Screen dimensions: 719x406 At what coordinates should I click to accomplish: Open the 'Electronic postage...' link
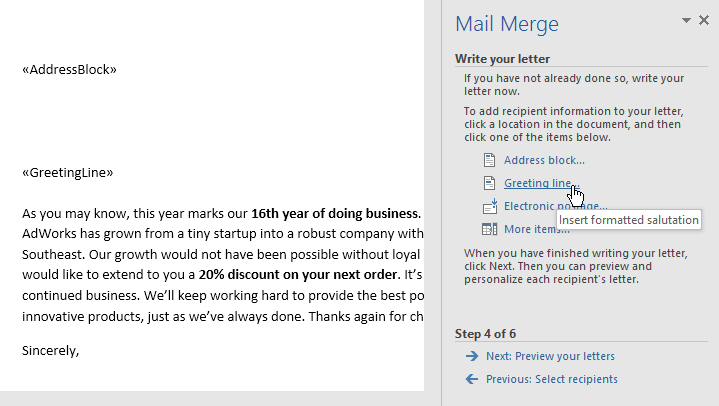(530, 206)
